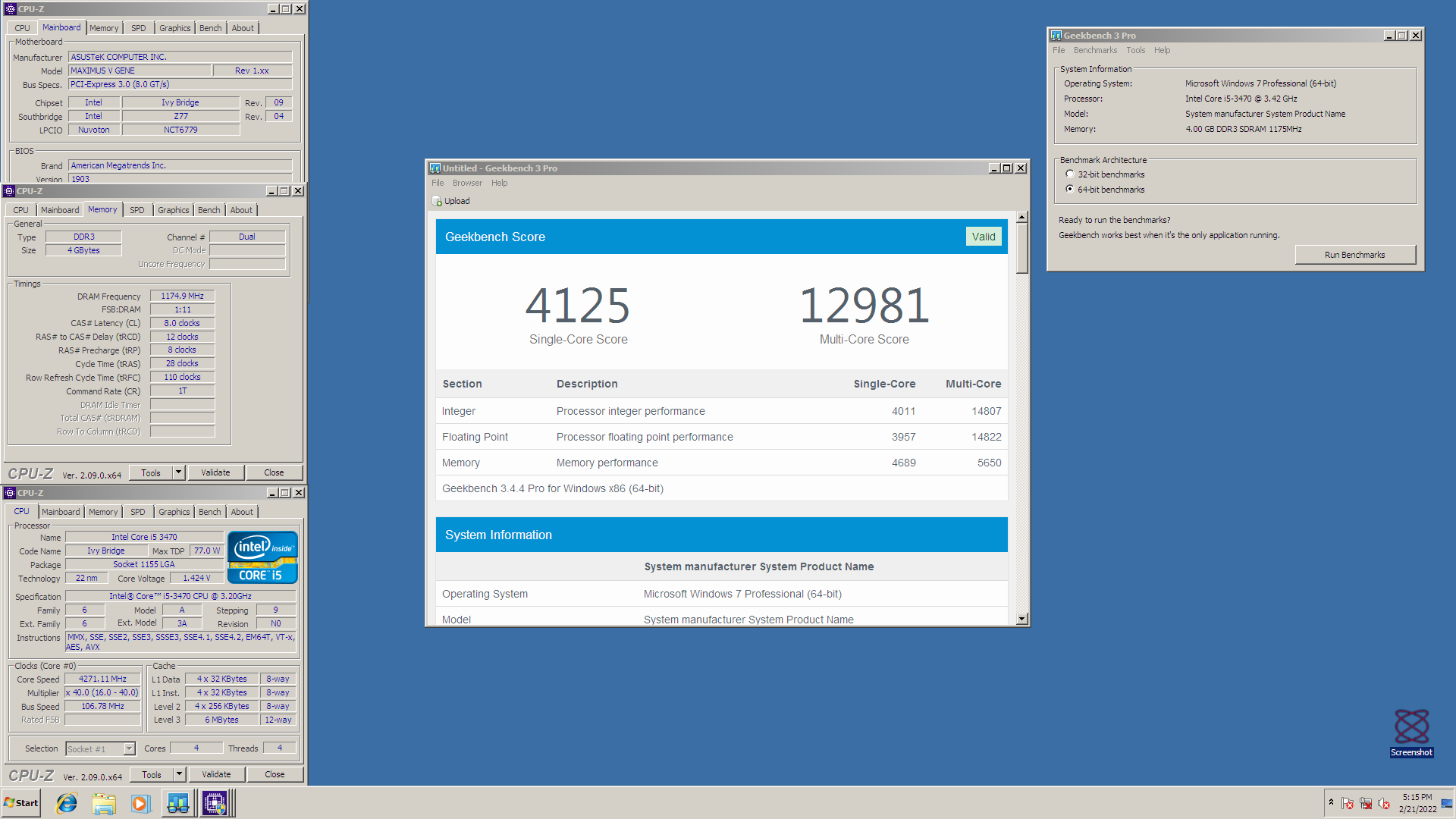Click Help menu in Geekbench 3 Pro launcher
The height and width of the screenshot is (819, 1456).
click(x=1162, y=50)
